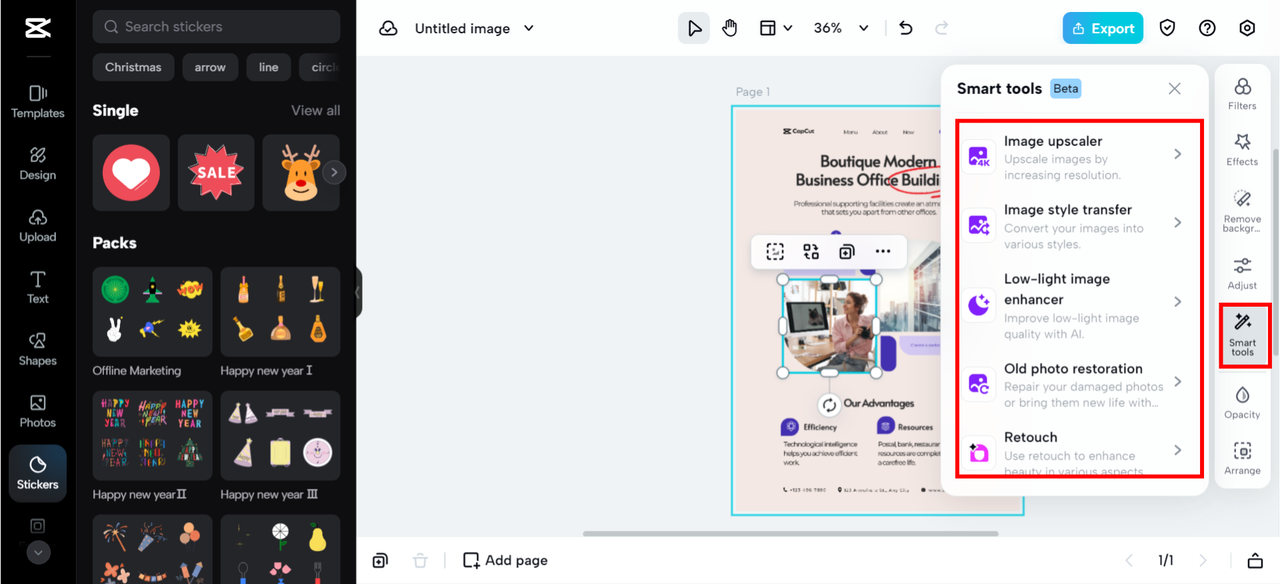
Task: Expand more sidebar items with down chevron
Action: [38, 551]
